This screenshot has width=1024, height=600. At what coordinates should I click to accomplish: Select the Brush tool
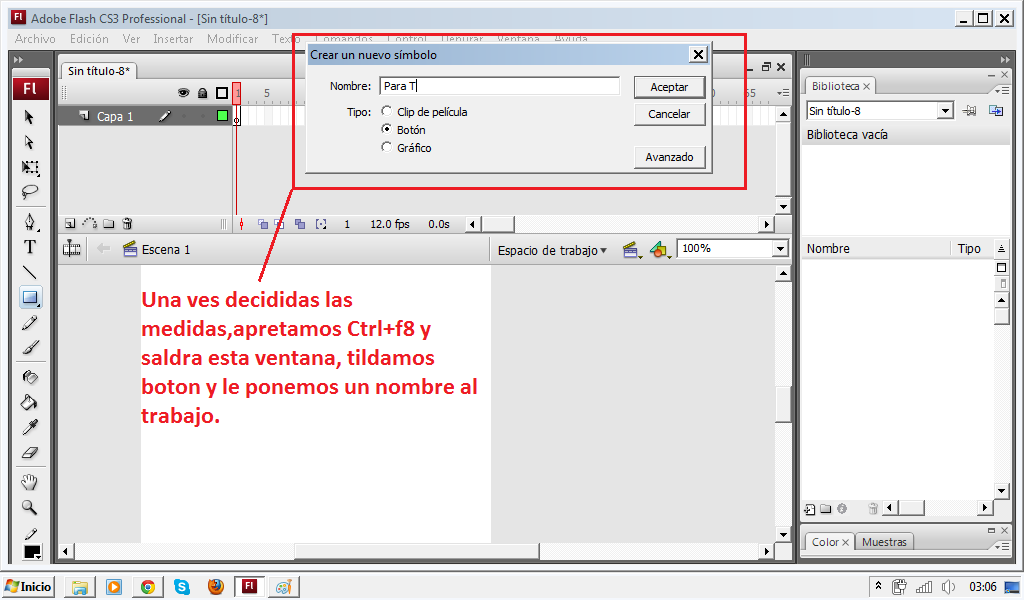coord(30,348)
